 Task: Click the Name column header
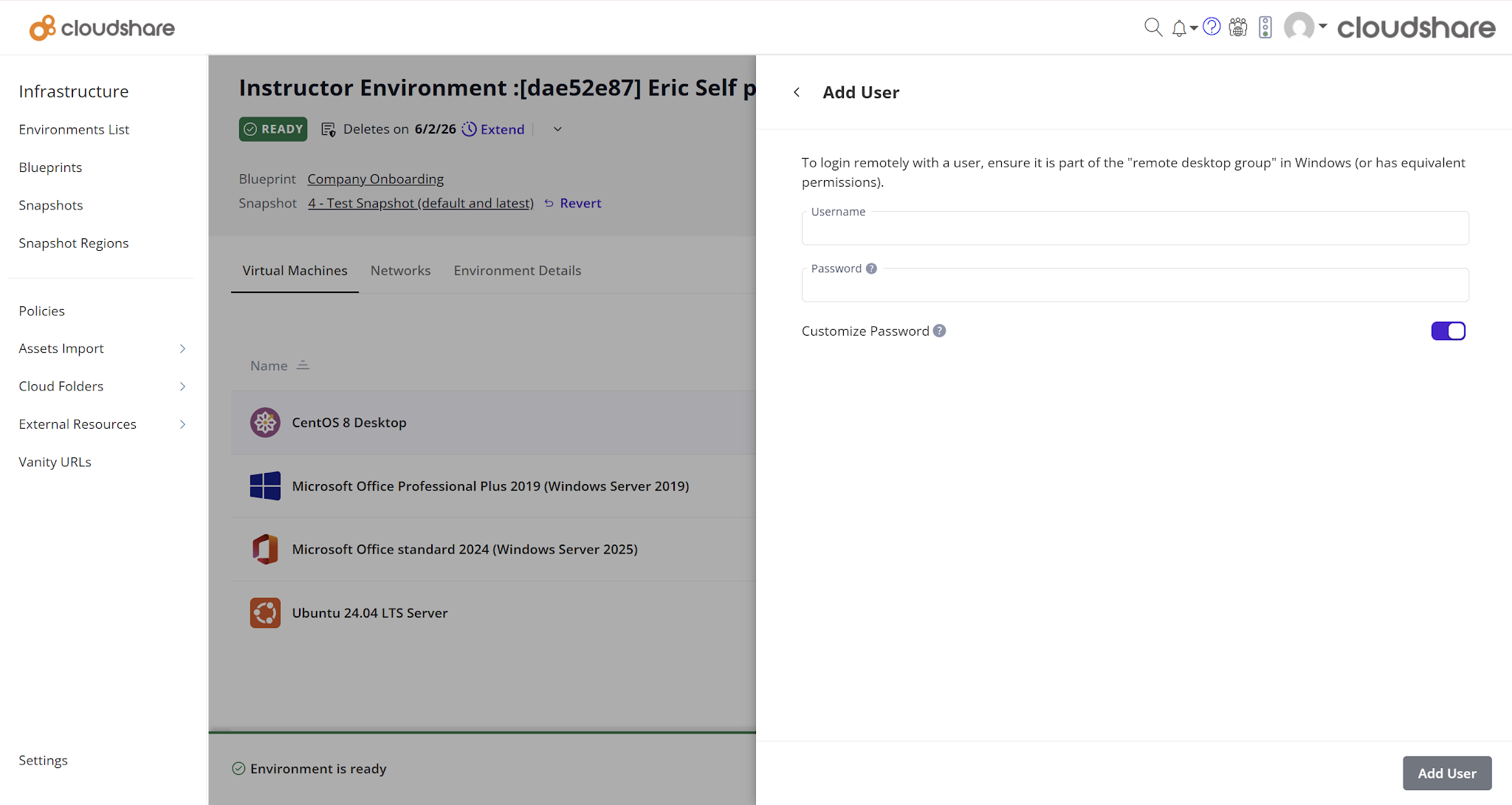pyautogui.click(x=269, y=366)
